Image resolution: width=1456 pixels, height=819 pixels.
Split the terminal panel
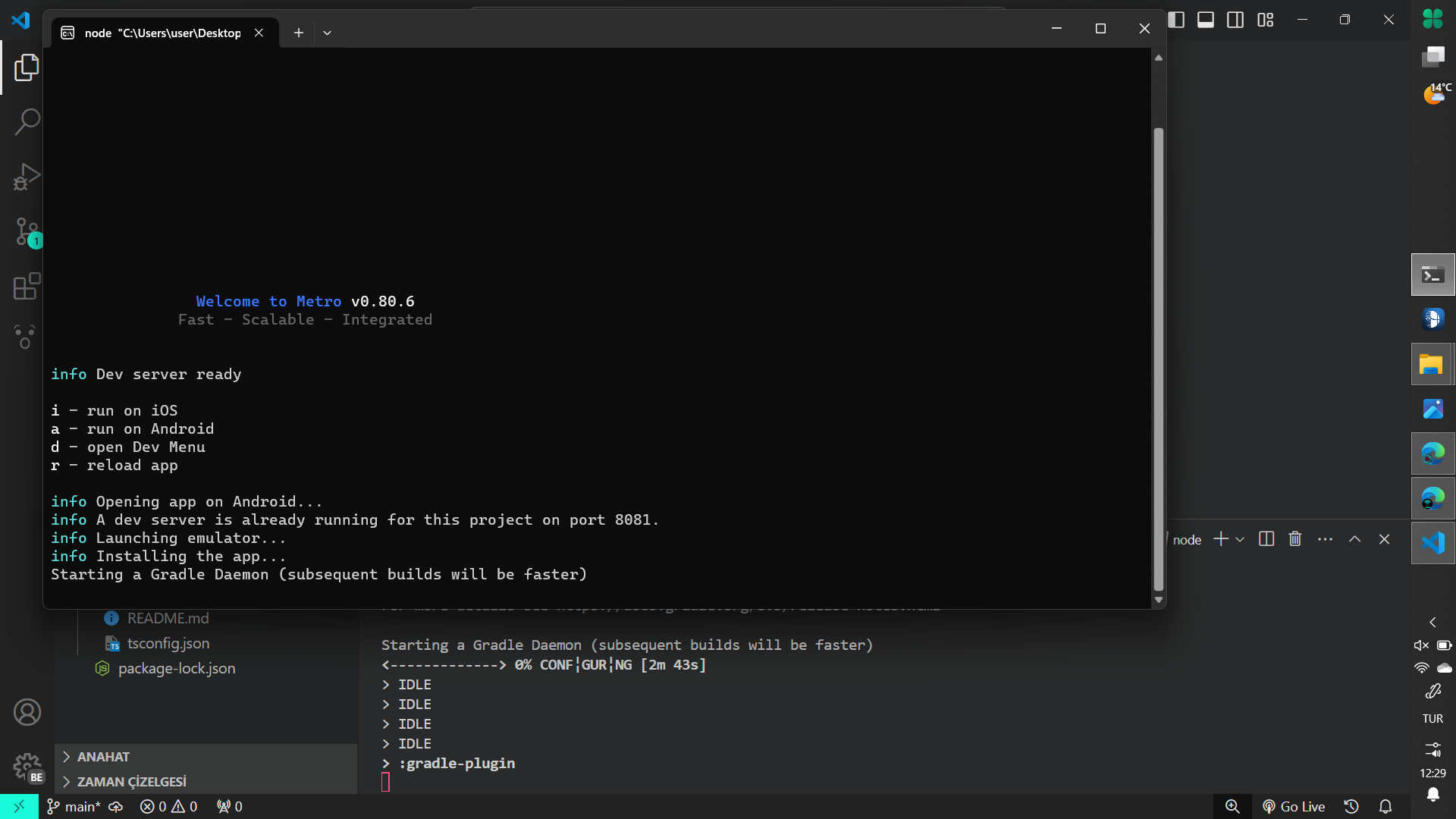1266,539
